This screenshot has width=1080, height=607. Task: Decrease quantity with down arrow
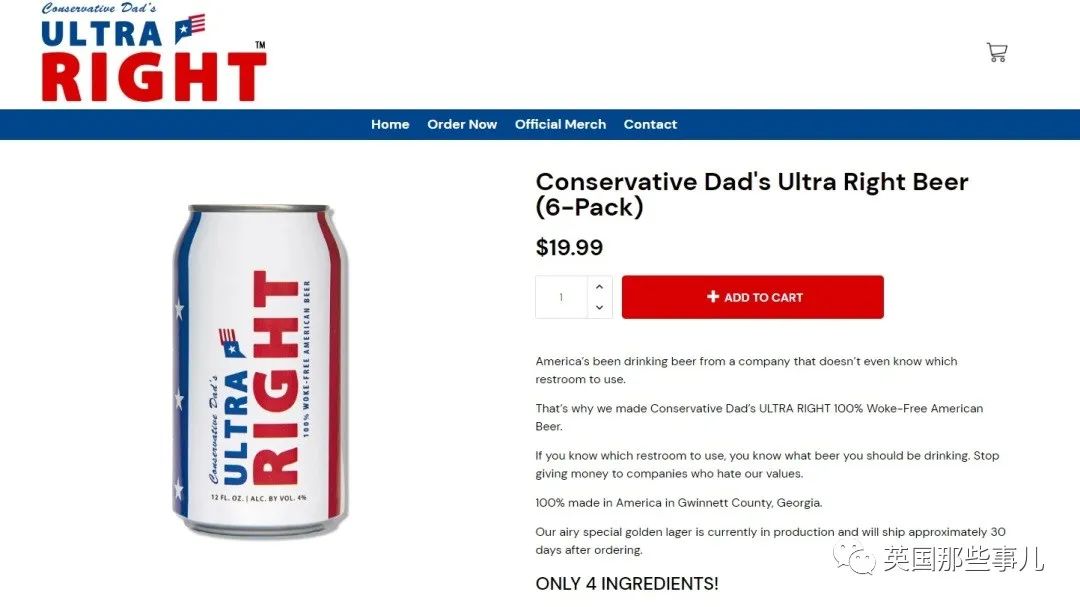599,307
